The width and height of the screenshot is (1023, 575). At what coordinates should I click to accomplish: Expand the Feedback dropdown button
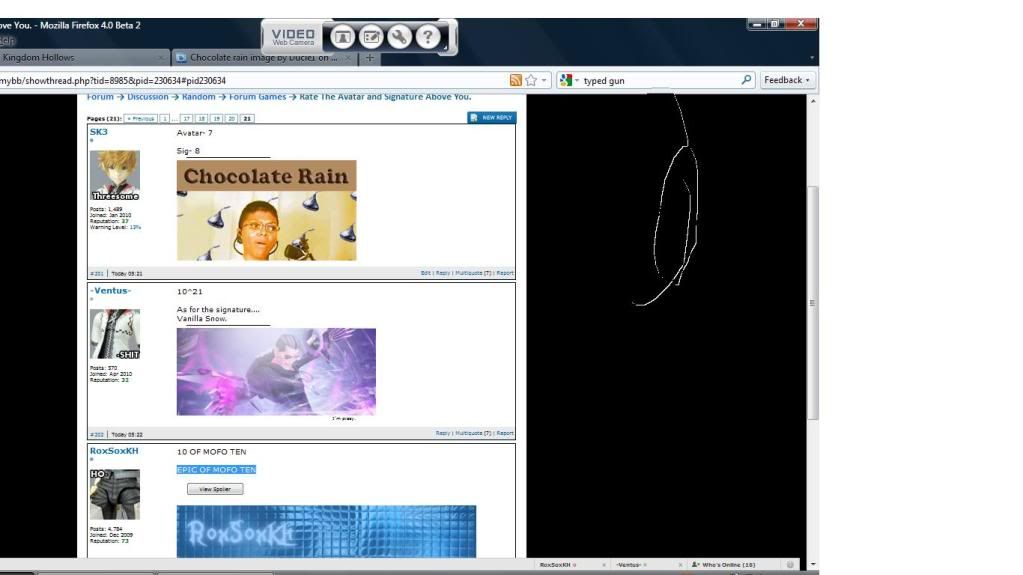point(787,80)
